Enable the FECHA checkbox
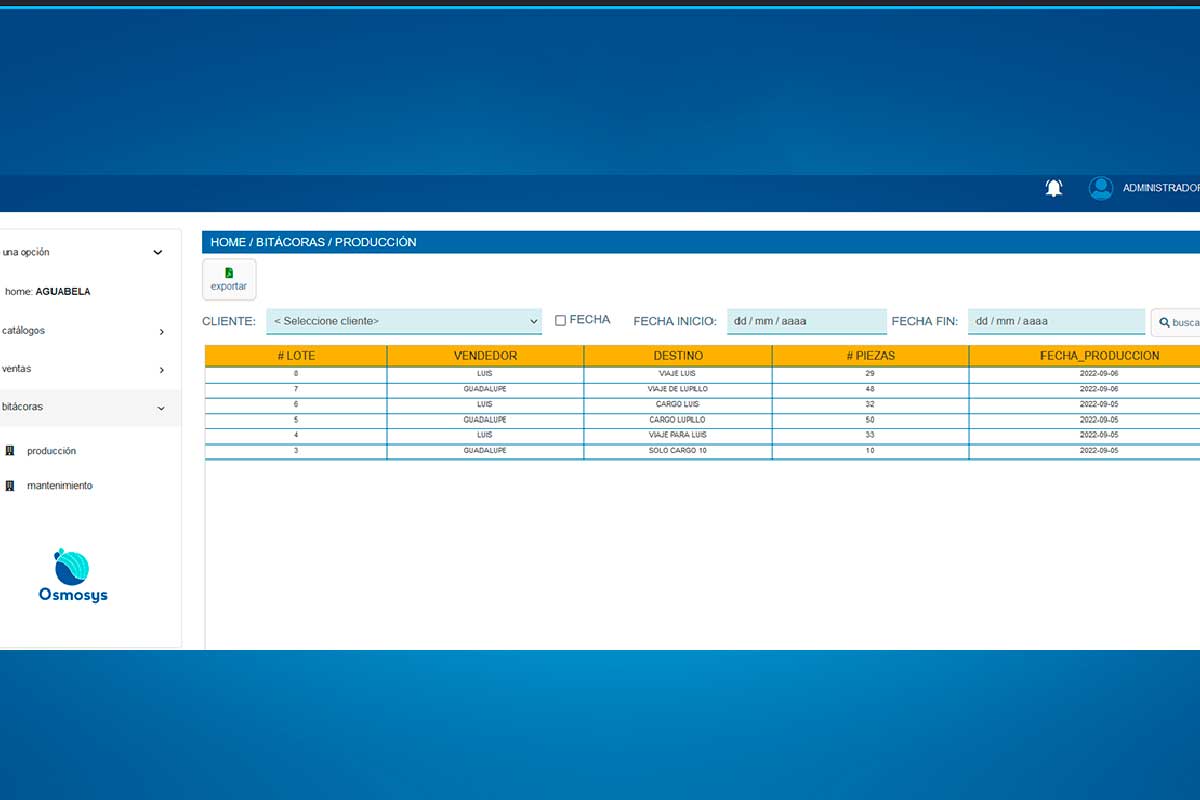Viewport: 1200px width, 800px height. (561, 320)
